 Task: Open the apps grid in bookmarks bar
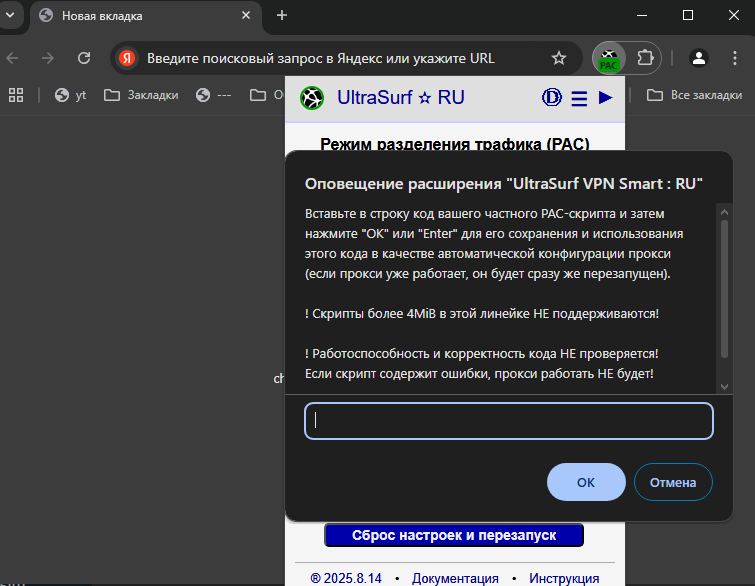tap(16, 95)
